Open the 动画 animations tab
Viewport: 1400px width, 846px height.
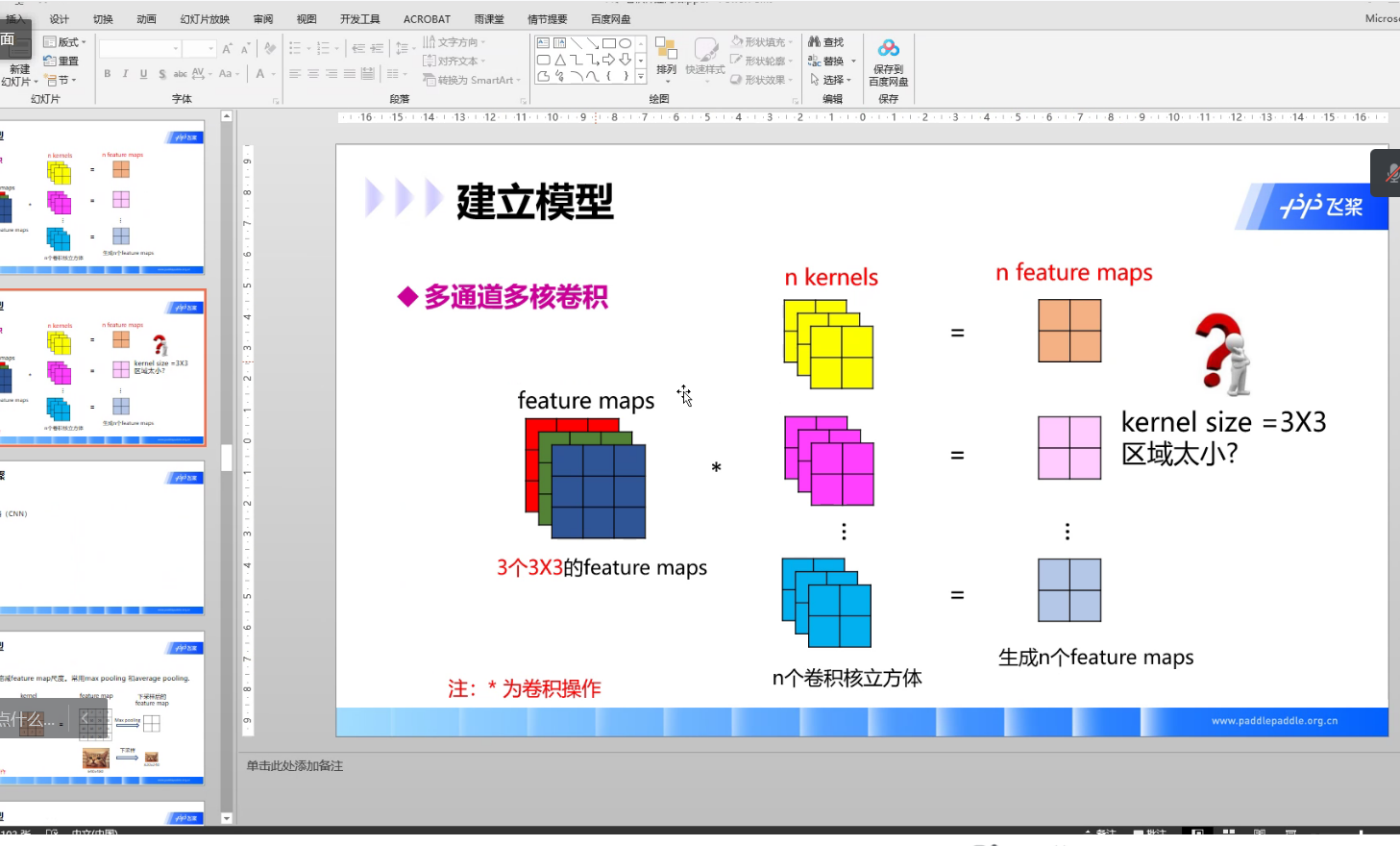click(146, 19)
